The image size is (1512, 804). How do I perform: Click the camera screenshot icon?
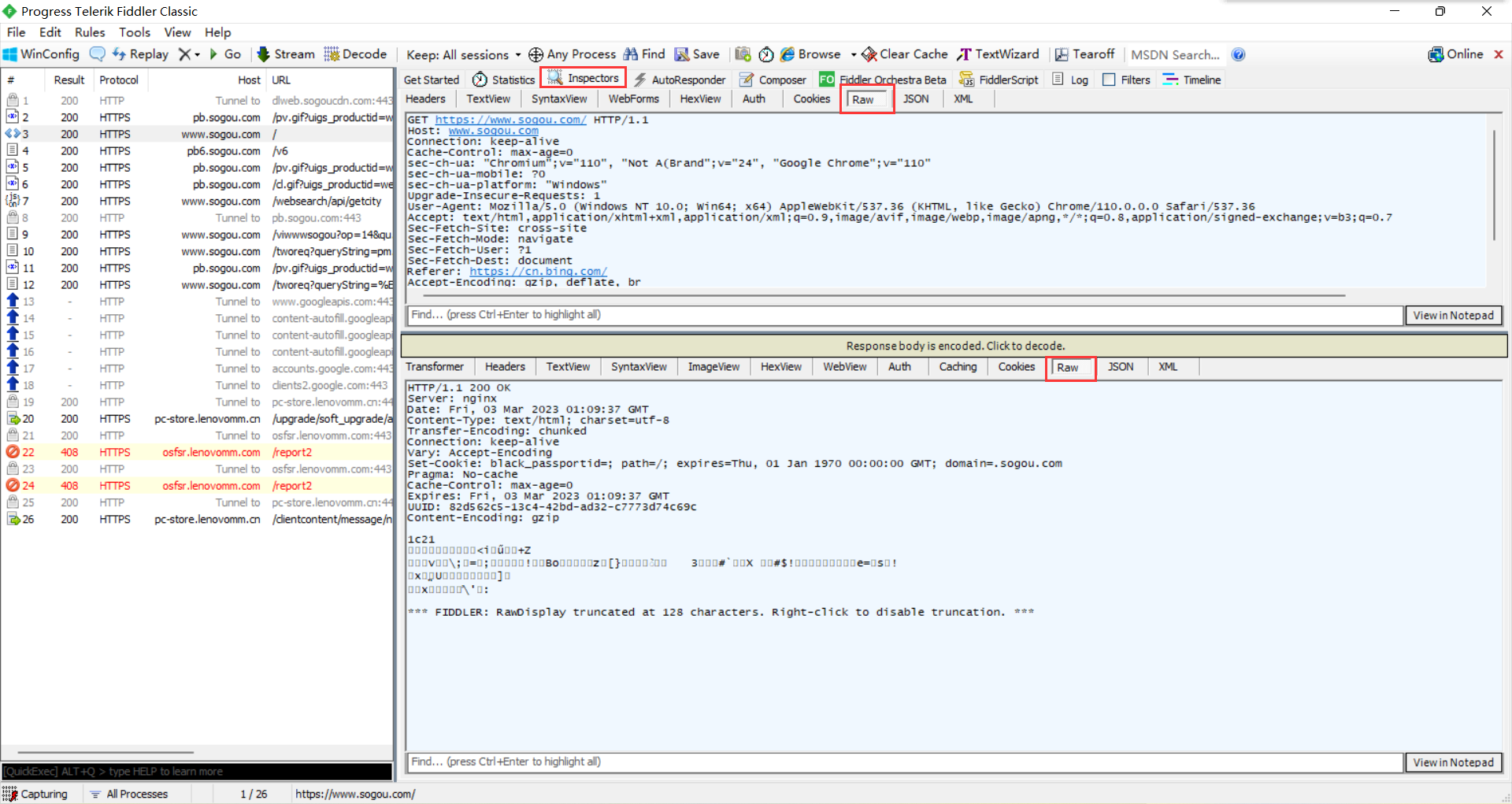(743, 54)
